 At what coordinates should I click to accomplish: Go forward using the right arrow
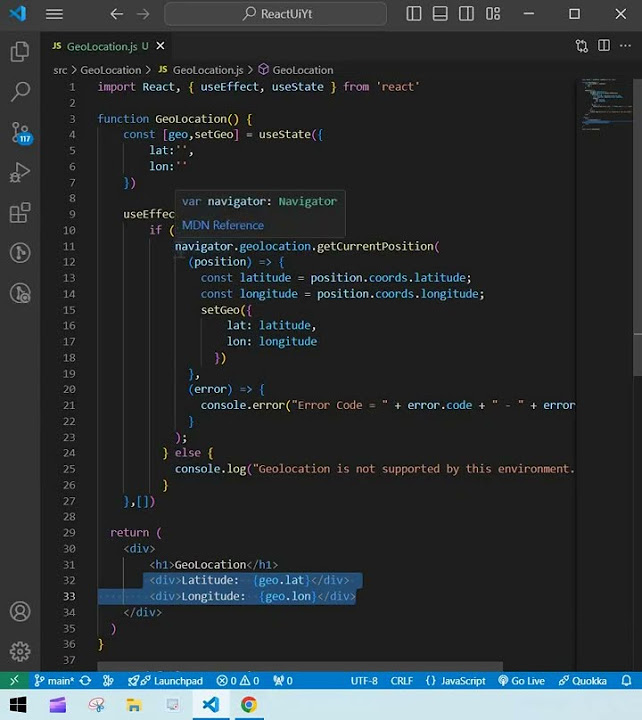pos(143,14)
